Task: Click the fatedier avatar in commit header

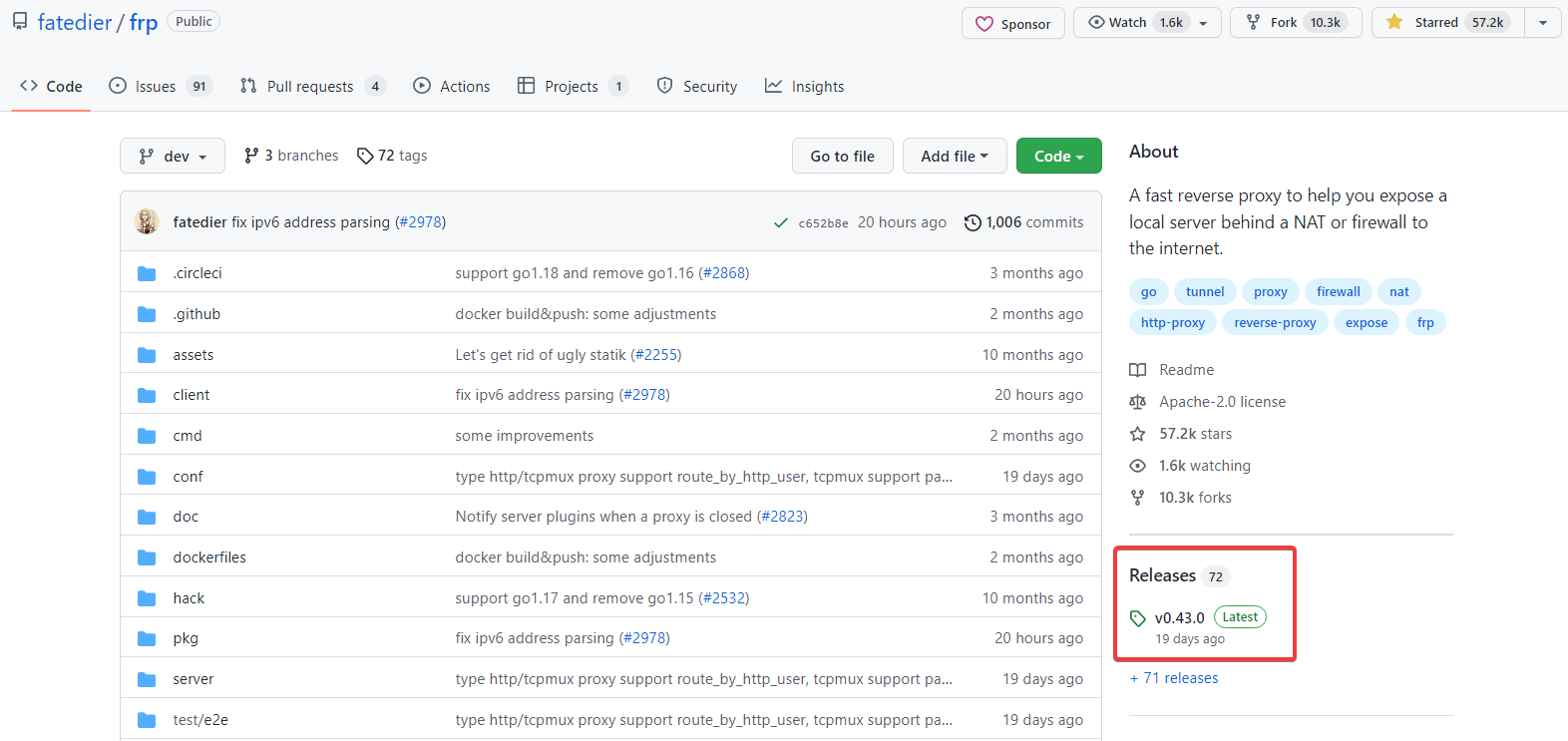Action: point(147,221)
